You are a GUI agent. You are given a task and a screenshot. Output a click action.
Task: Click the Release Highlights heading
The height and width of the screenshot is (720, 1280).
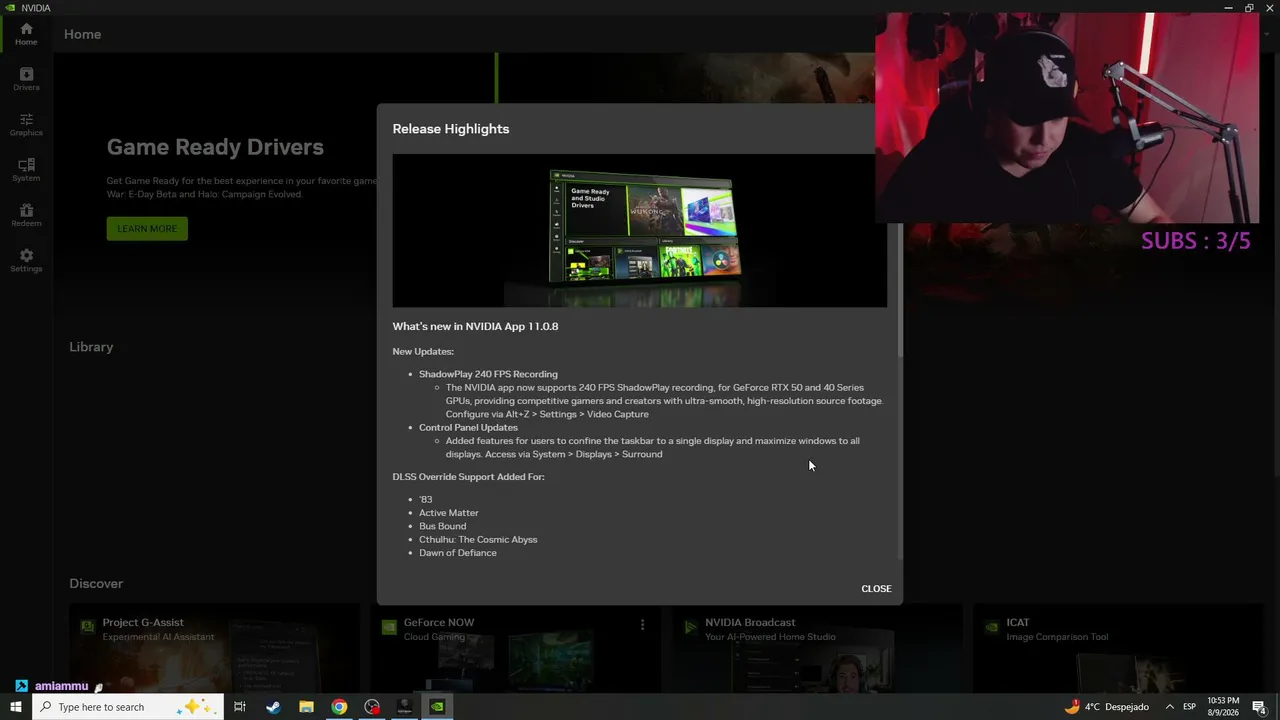point(451,129)
